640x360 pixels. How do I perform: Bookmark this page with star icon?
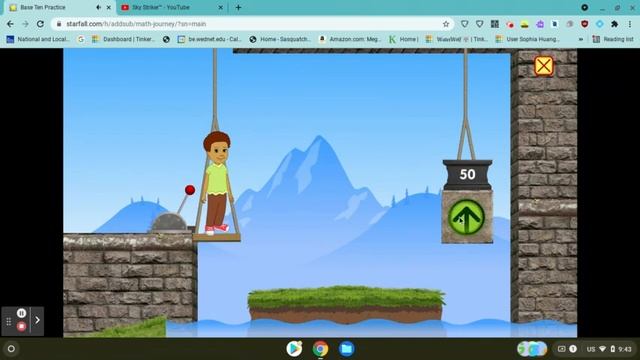click(x=446, y=24)
